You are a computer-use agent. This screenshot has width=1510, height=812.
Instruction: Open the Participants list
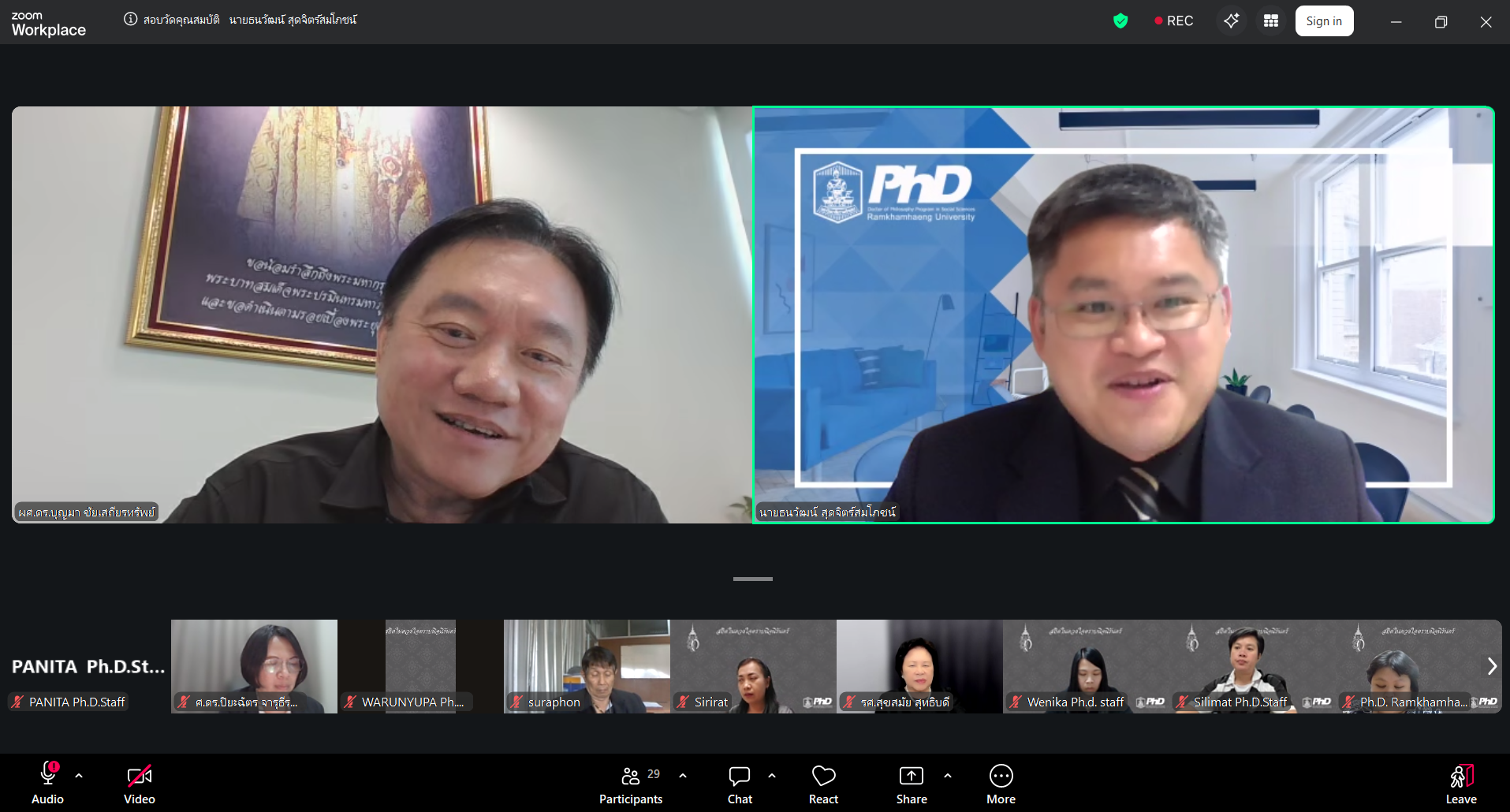631,777
